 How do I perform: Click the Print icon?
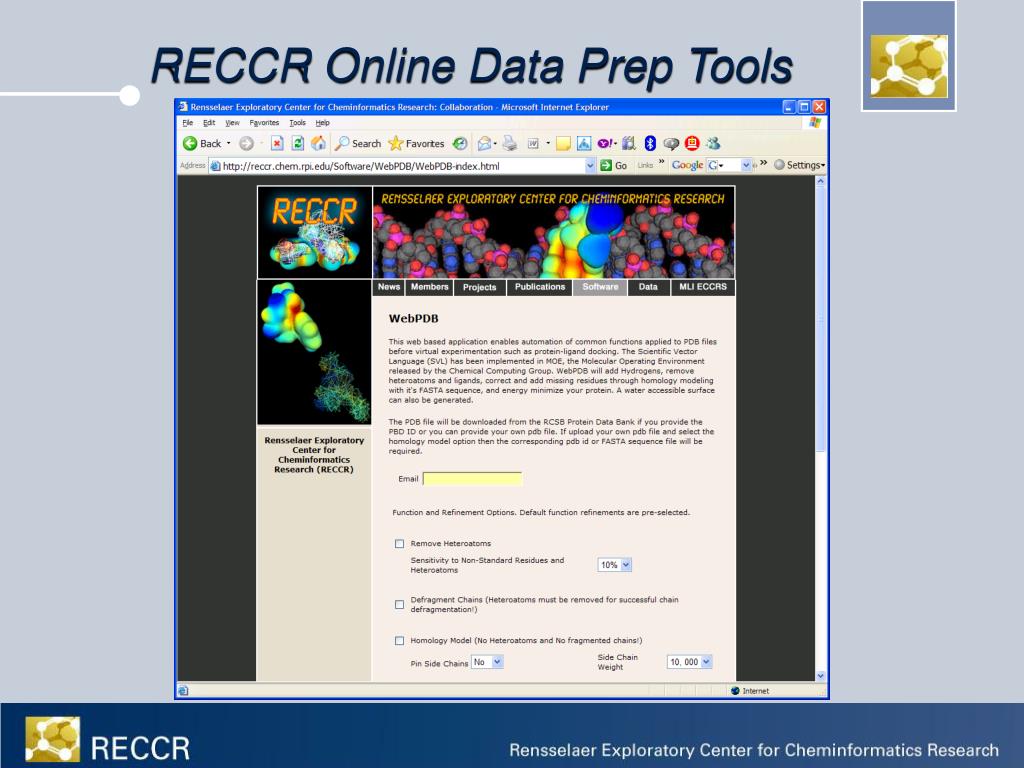509,143
